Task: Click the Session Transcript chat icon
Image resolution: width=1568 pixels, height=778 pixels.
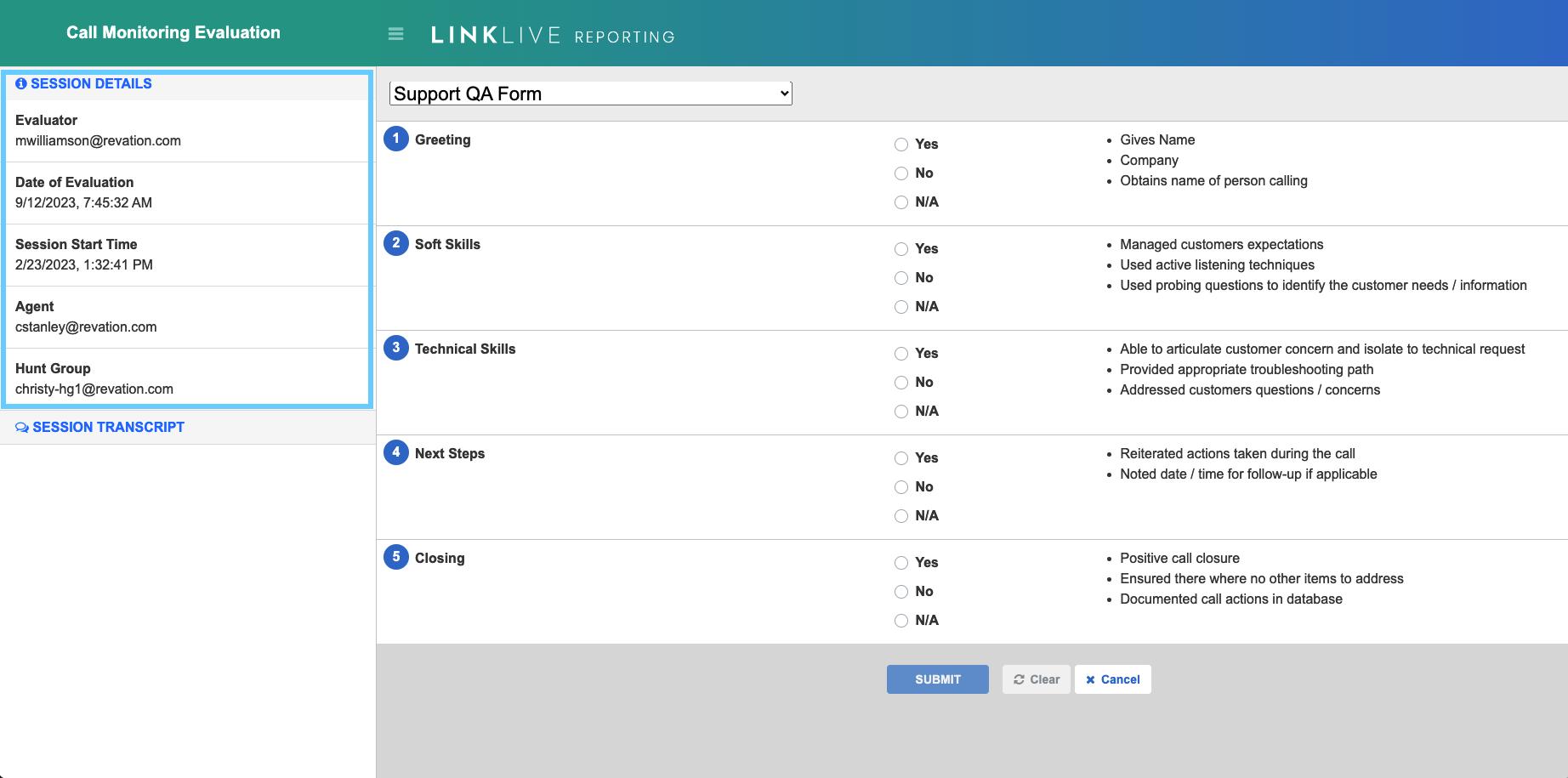Action: 22,428
